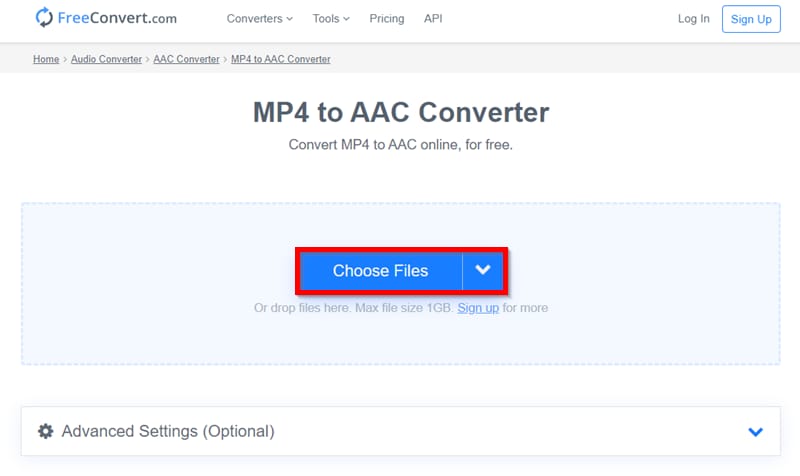Click the MP4 to AAC Converter breadcrumb

click(281, 59)
